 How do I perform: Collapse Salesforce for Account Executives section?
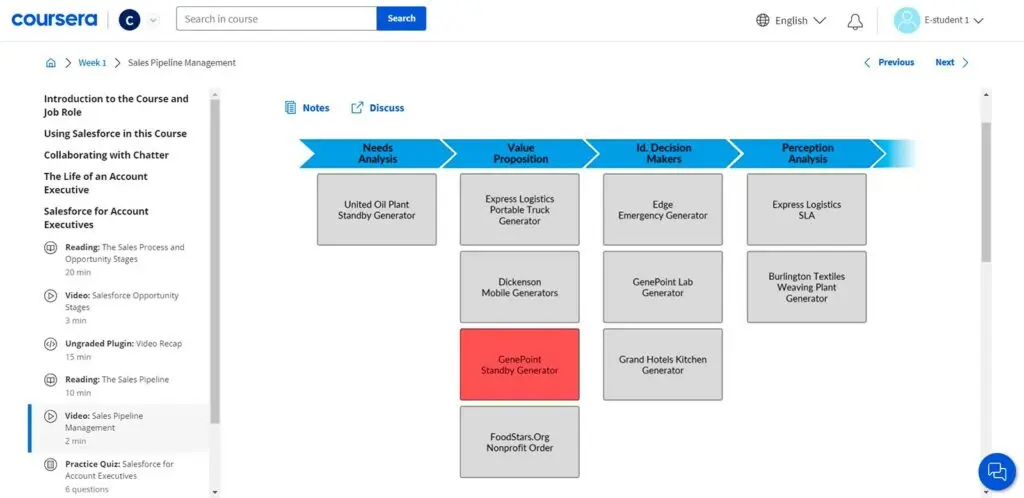click(96, 217)
